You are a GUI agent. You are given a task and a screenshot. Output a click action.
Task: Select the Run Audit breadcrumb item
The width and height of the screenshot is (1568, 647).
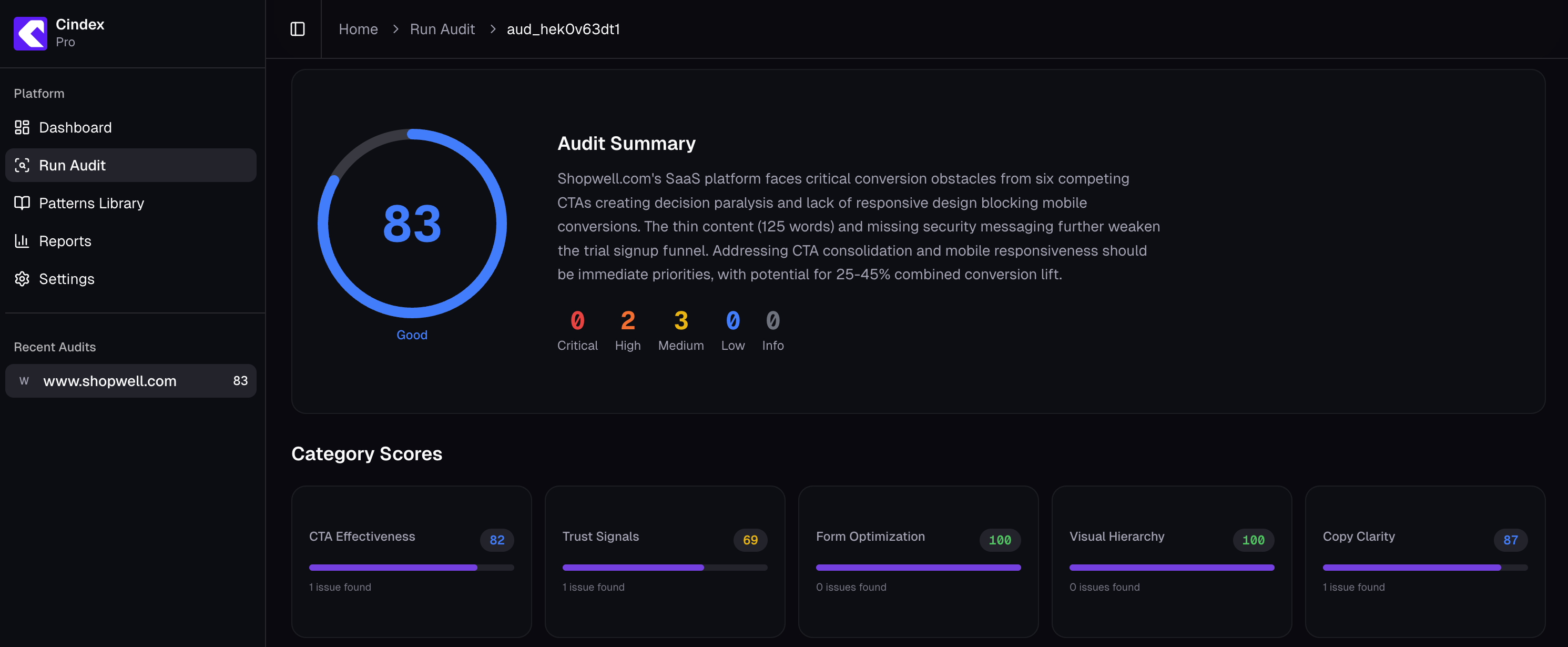[x=443, y=28]
